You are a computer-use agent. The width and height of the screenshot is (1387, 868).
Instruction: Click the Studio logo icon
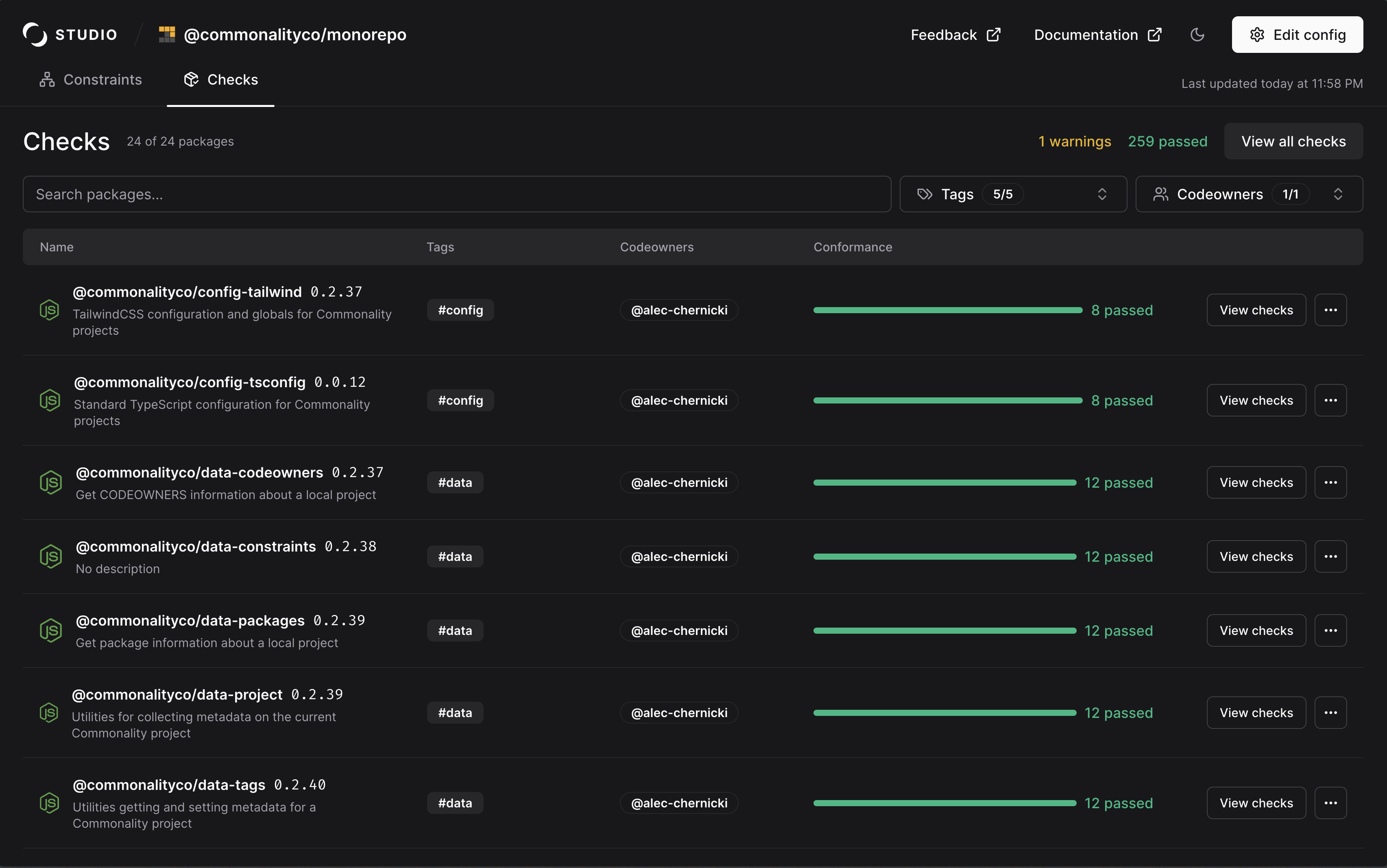pos(35,35)
